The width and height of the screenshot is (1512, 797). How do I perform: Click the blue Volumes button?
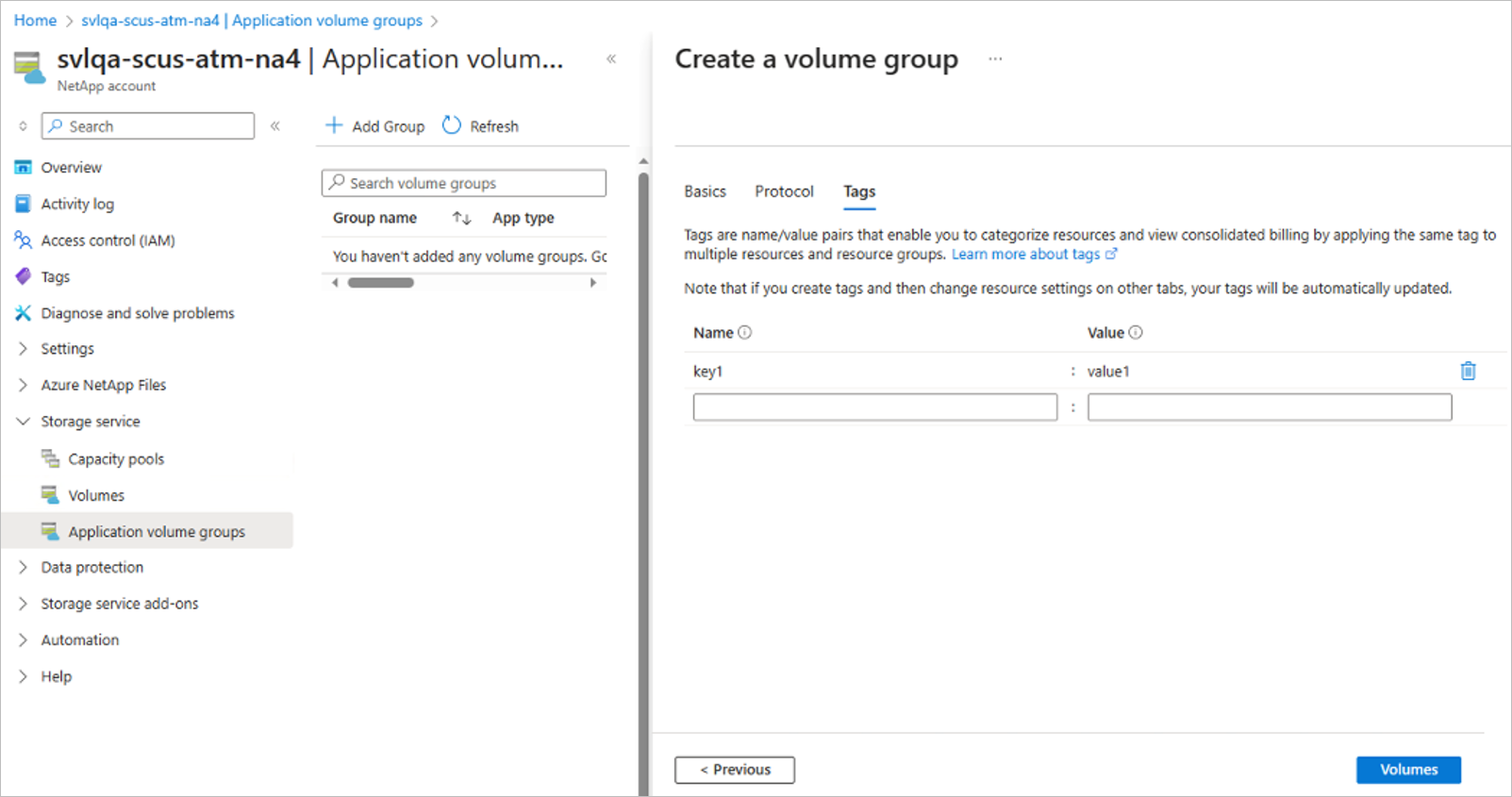click(1408, 770)
